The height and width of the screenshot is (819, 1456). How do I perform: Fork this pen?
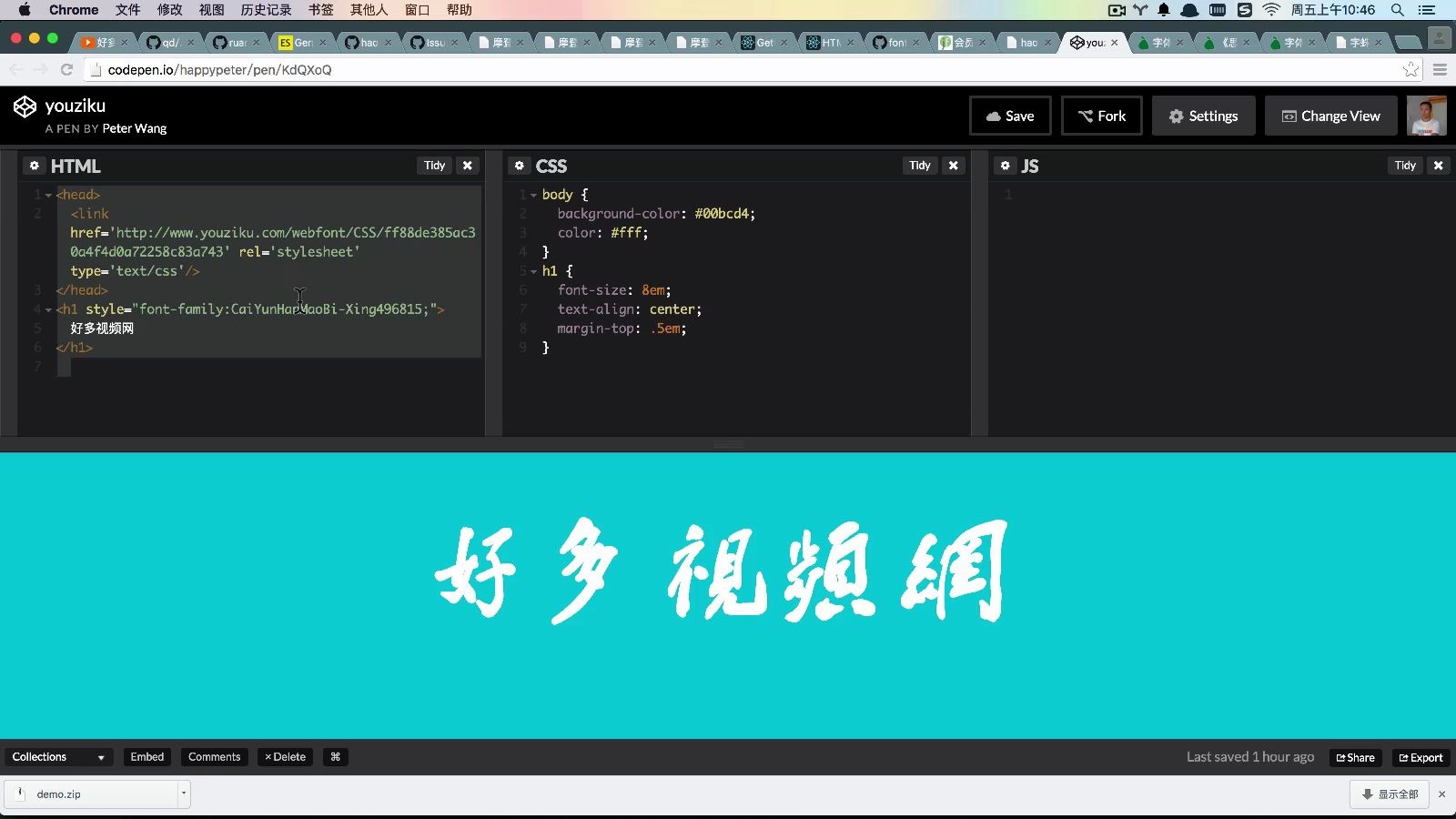point(1101,116)
